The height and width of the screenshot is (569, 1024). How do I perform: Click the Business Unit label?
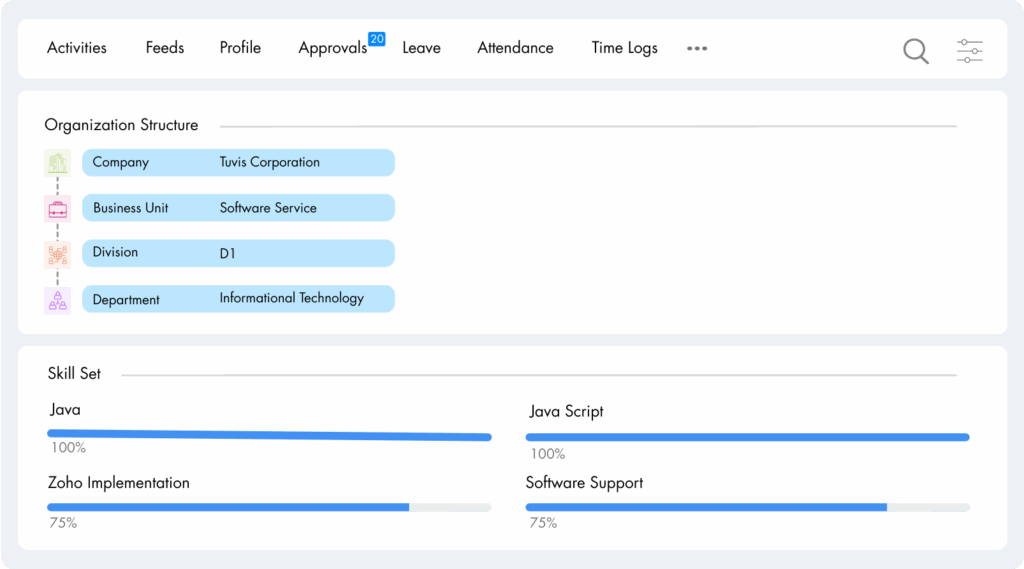(131, 208)
